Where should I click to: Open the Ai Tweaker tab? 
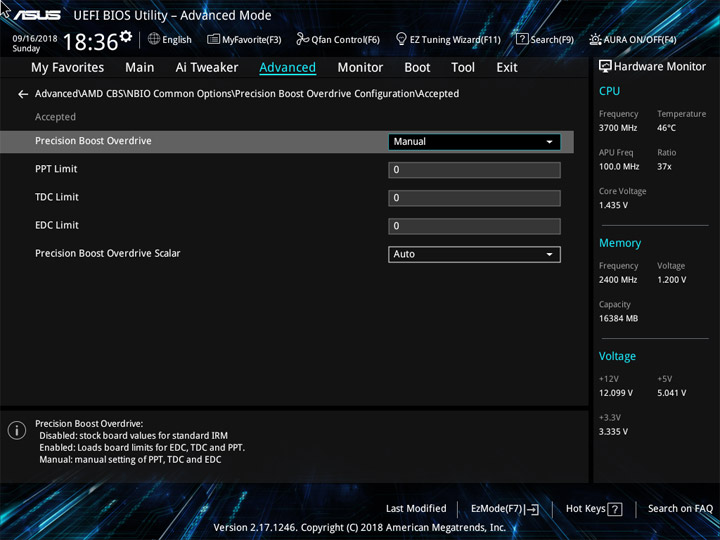[207, 68]
